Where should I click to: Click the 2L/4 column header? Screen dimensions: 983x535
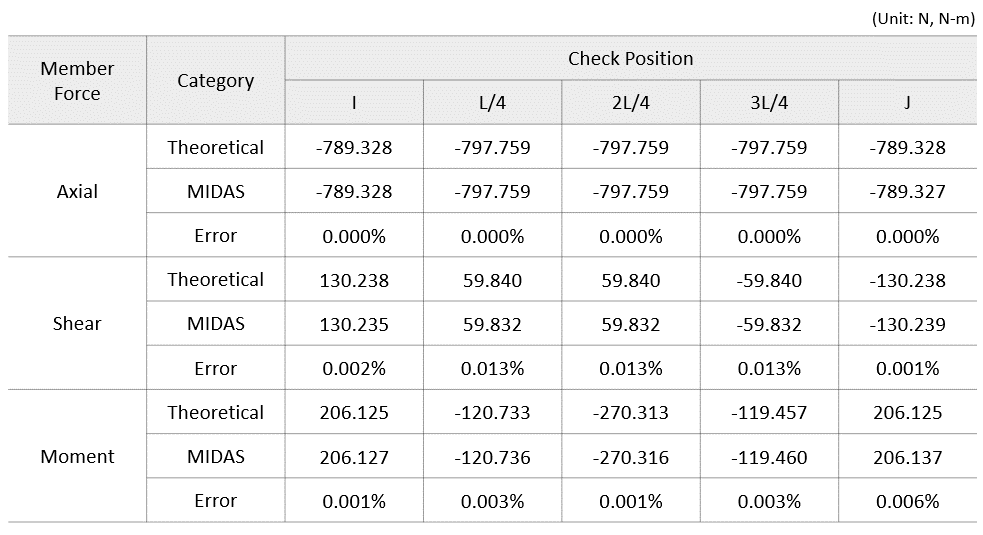pyautogui.click(x=630, y=103)
